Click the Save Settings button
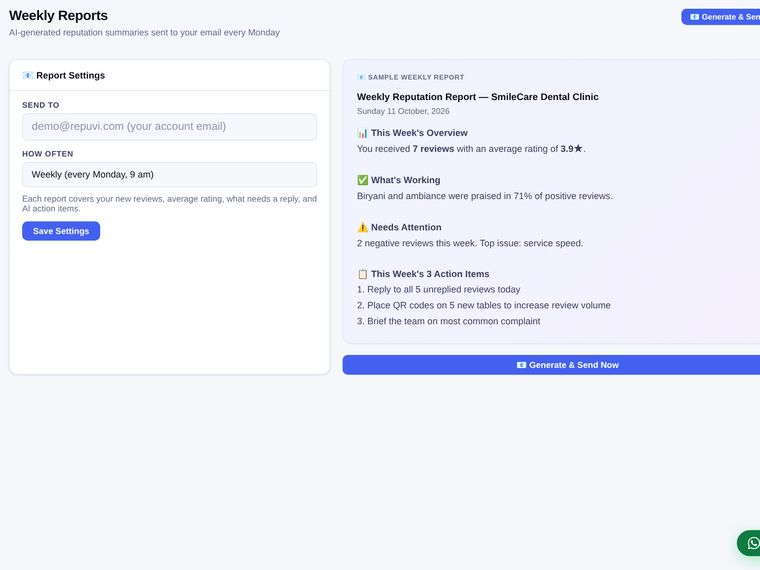Viewport: 760px width, 570px height. 61,231
